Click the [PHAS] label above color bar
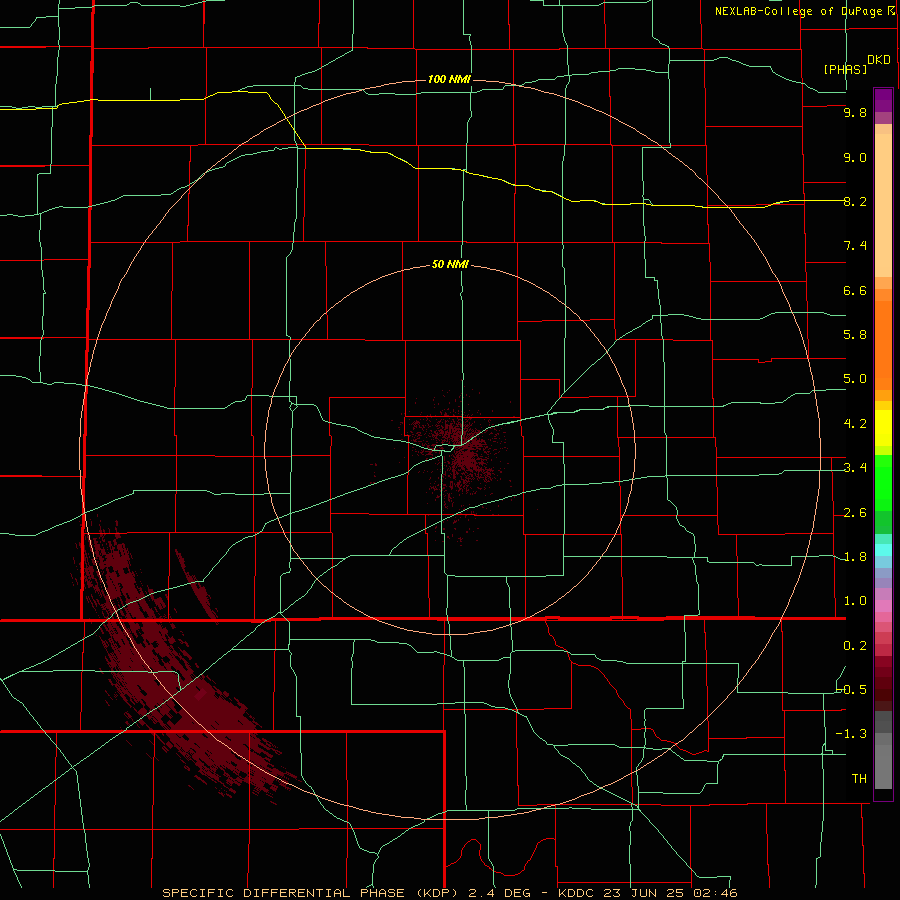The width and height of the screenshot is (900, 900). point(845,70)
